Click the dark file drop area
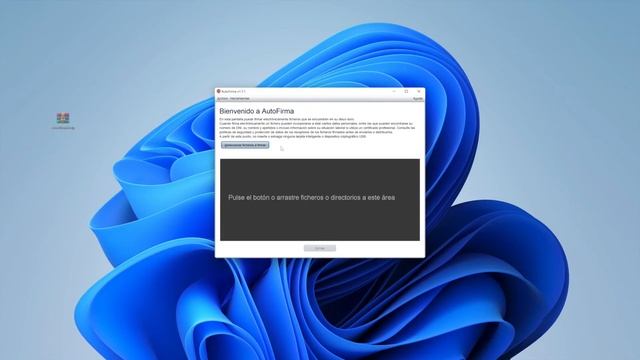 (x=320, y=200)
